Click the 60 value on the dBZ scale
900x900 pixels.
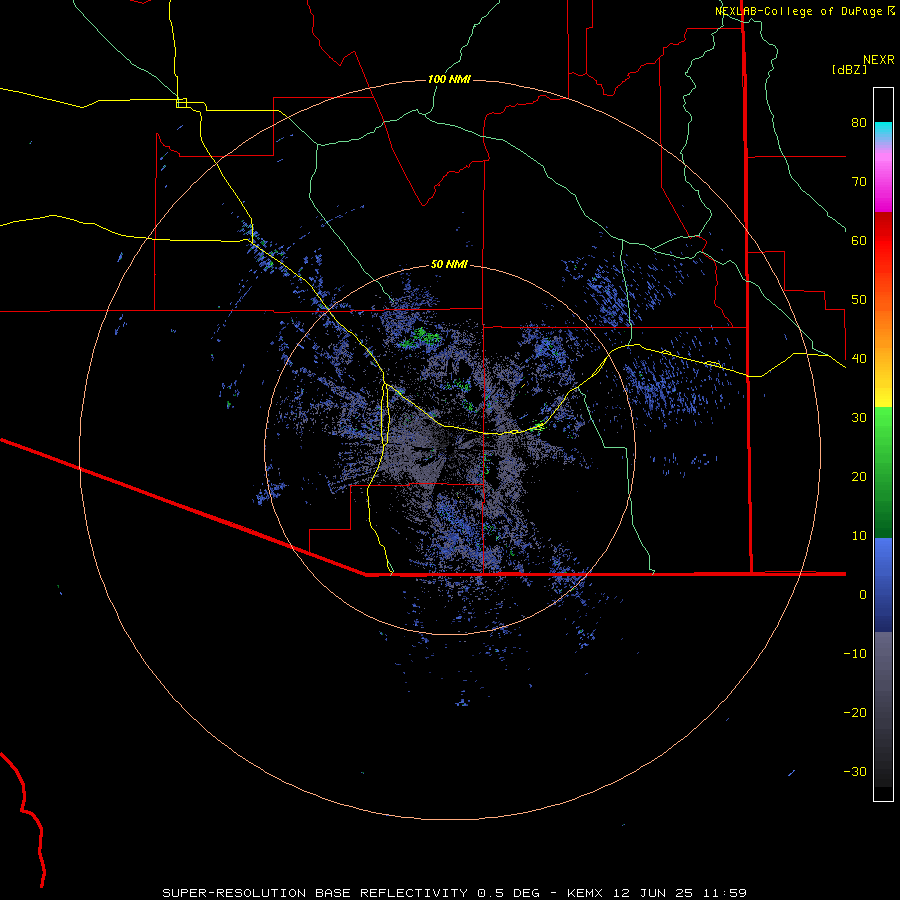859,240
